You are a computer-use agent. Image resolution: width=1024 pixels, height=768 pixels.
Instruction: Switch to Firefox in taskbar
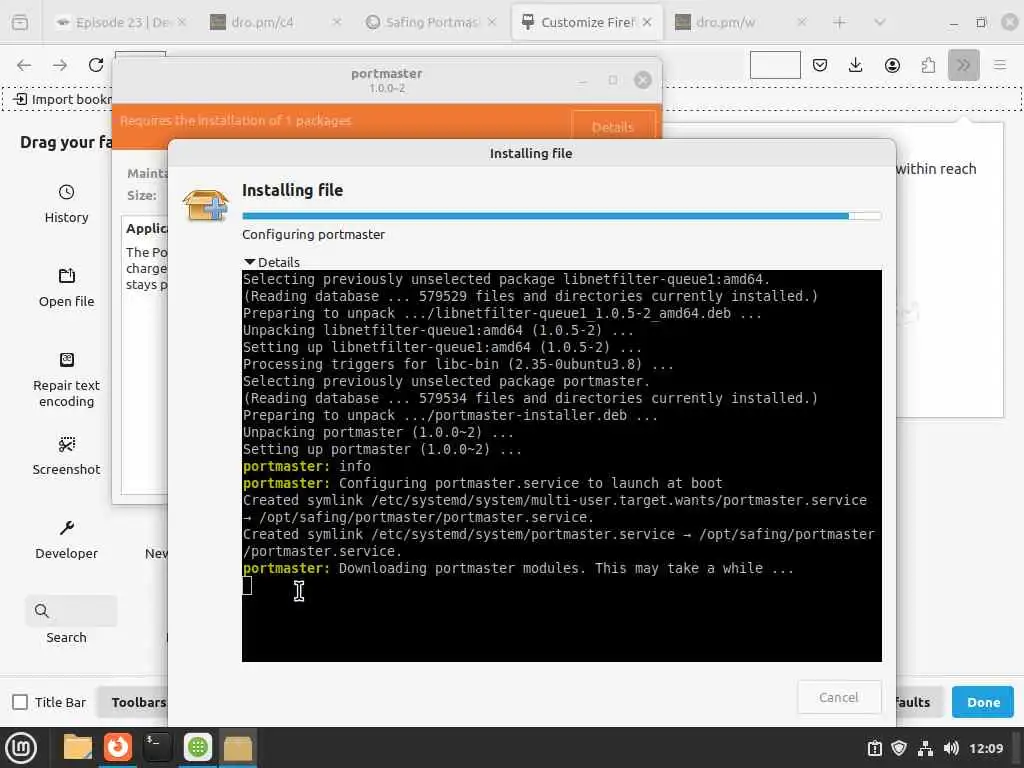click(118, 748)
